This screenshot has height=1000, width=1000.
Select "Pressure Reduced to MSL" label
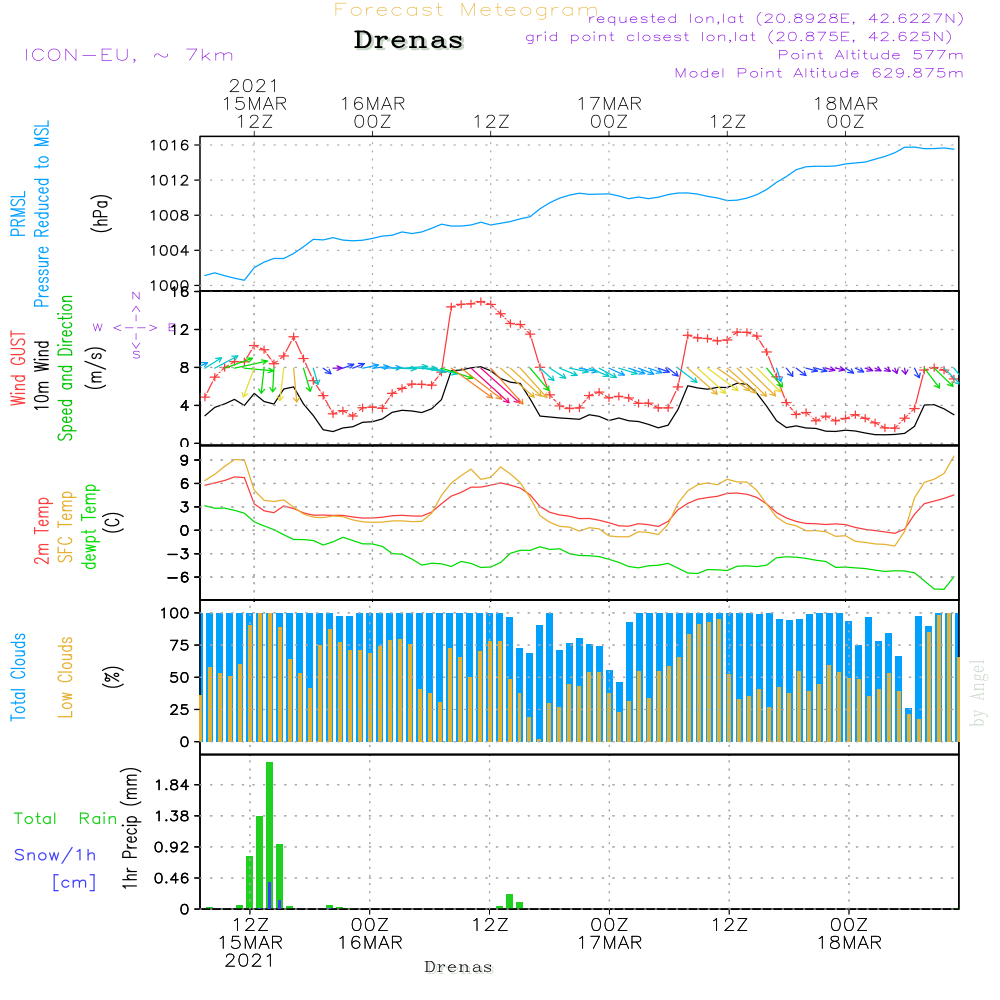pyautogui.click(x=41, y=214)
